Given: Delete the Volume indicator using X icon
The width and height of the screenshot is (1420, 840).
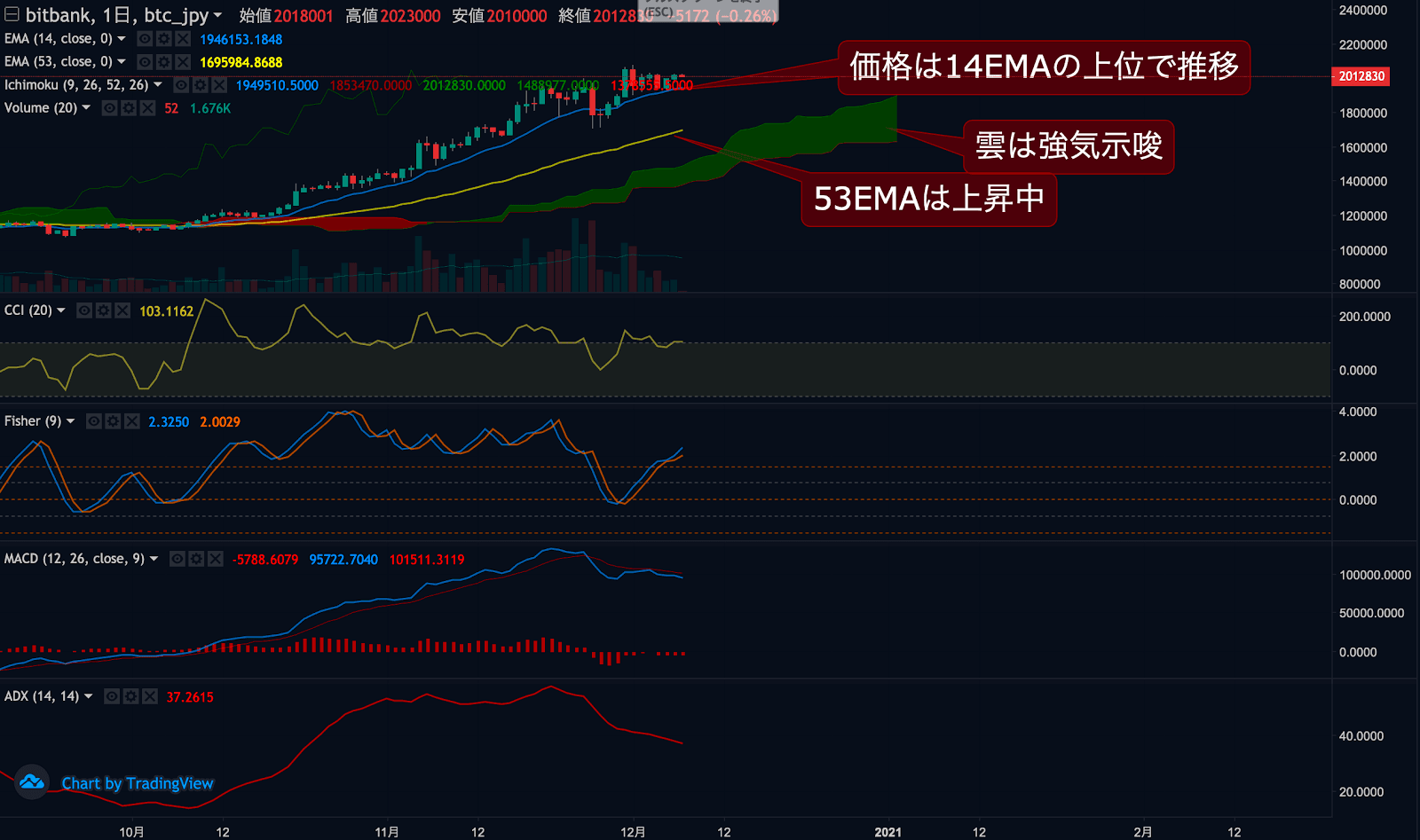Looking at the screenshot, I should tap(147, 108).
